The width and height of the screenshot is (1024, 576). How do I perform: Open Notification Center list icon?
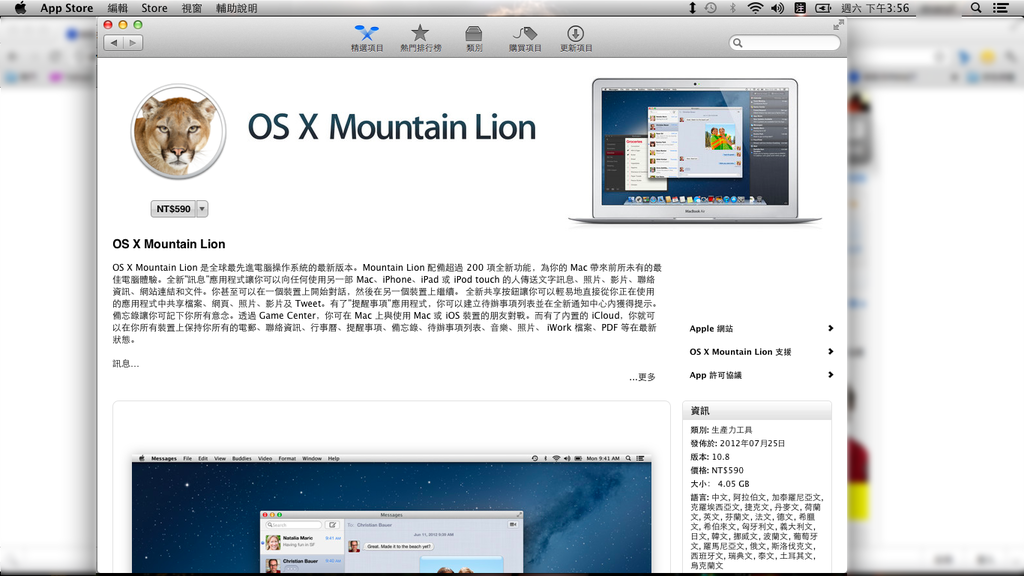(1000, 8)
